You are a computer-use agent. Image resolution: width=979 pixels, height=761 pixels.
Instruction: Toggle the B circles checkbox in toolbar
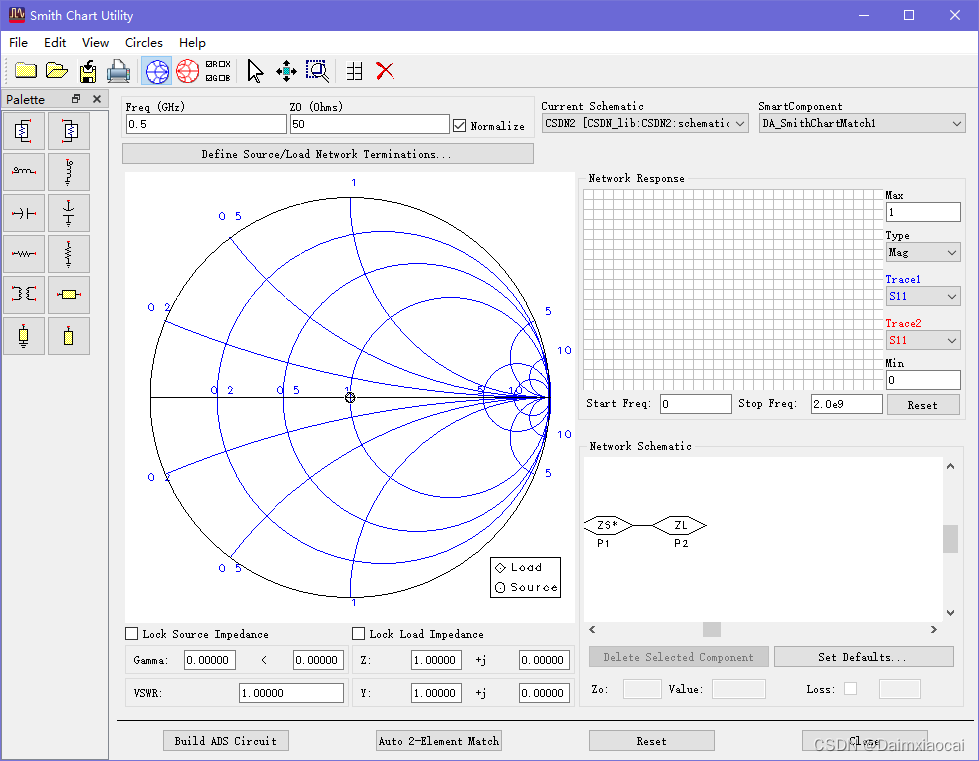pyautogui.click(x=224, y=78)
